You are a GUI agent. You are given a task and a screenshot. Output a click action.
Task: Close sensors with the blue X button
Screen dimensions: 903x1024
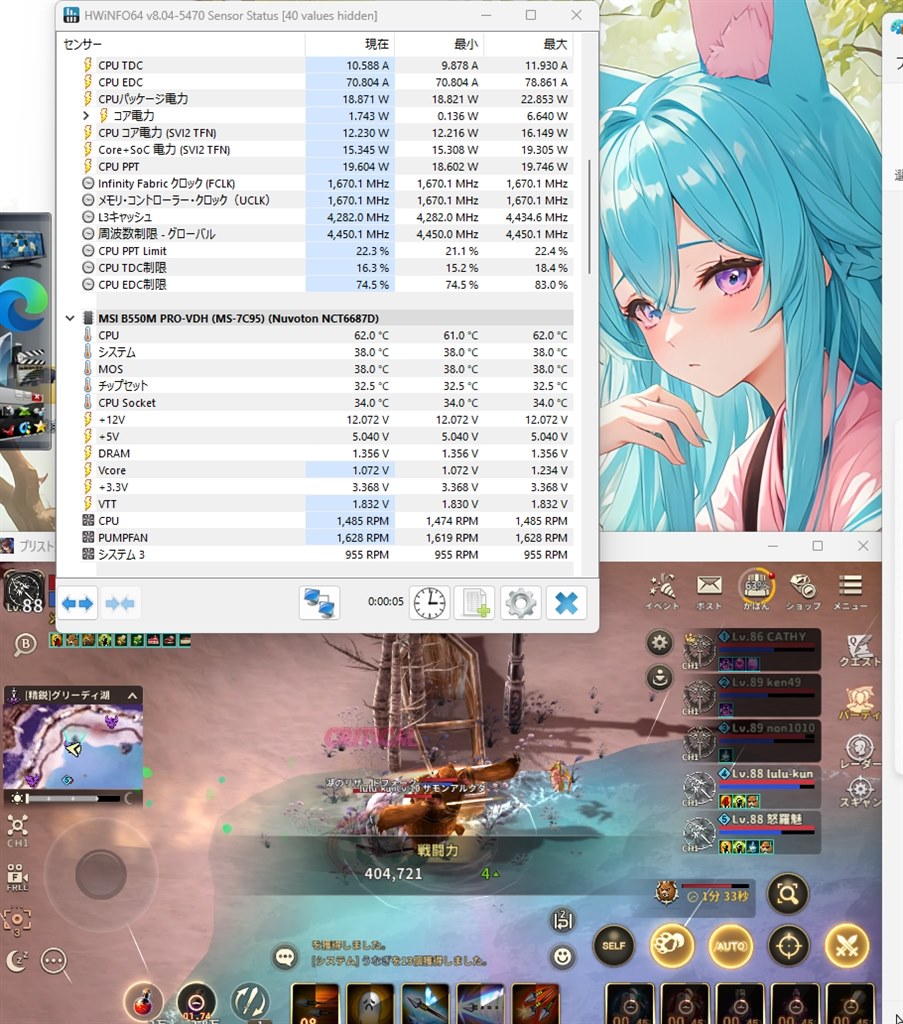click(x=566, y=603)
